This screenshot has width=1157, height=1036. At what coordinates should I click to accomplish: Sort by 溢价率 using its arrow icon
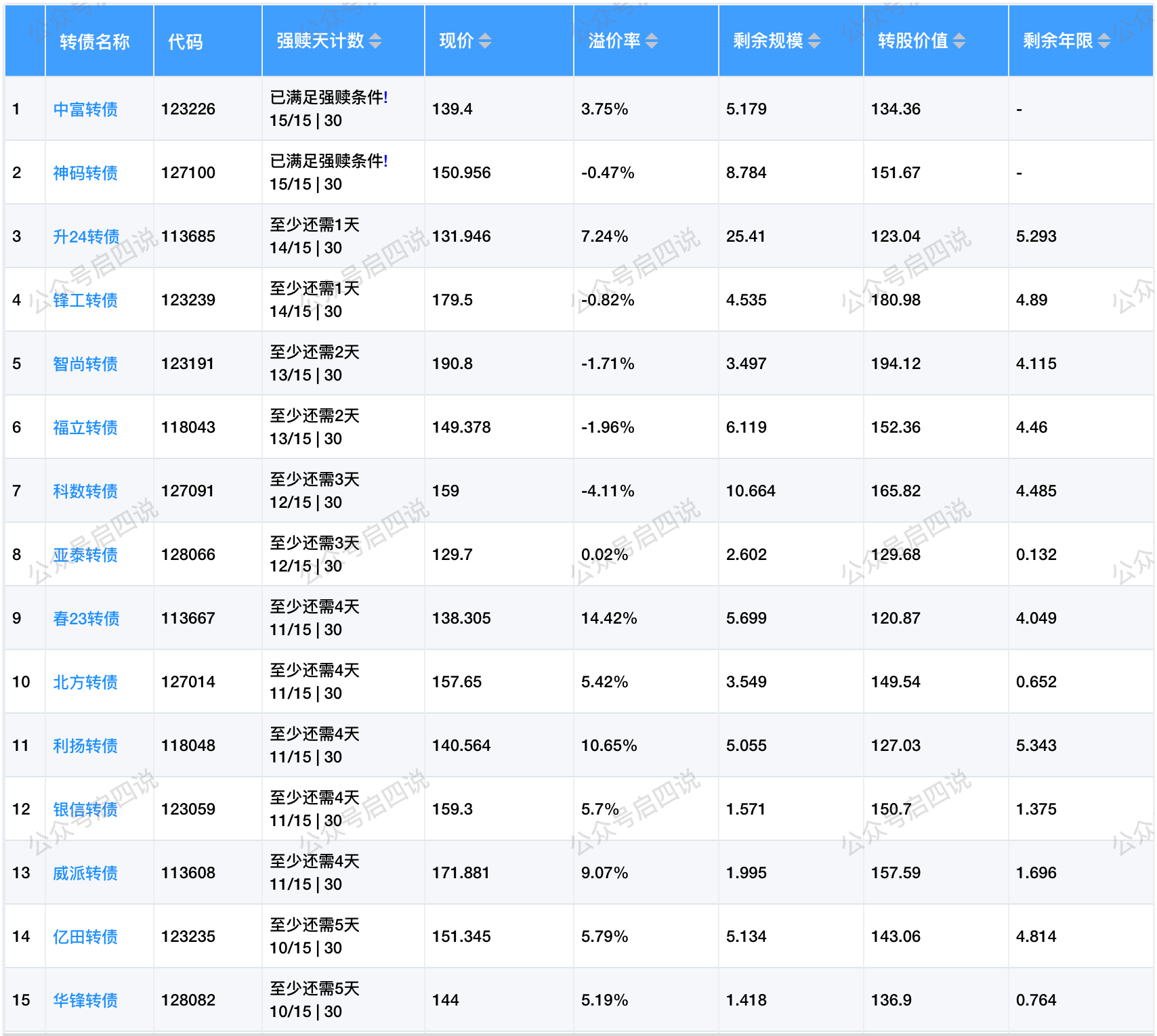(x=651, y=41)
